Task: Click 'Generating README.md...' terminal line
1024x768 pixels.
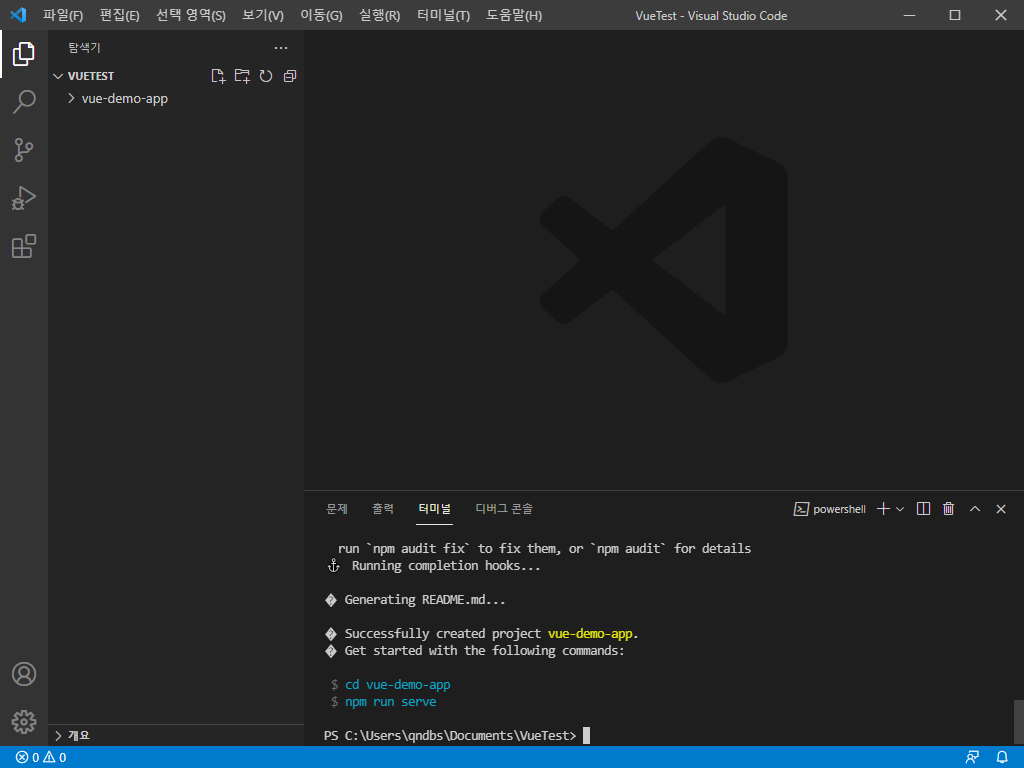Action: pos(424,600)
